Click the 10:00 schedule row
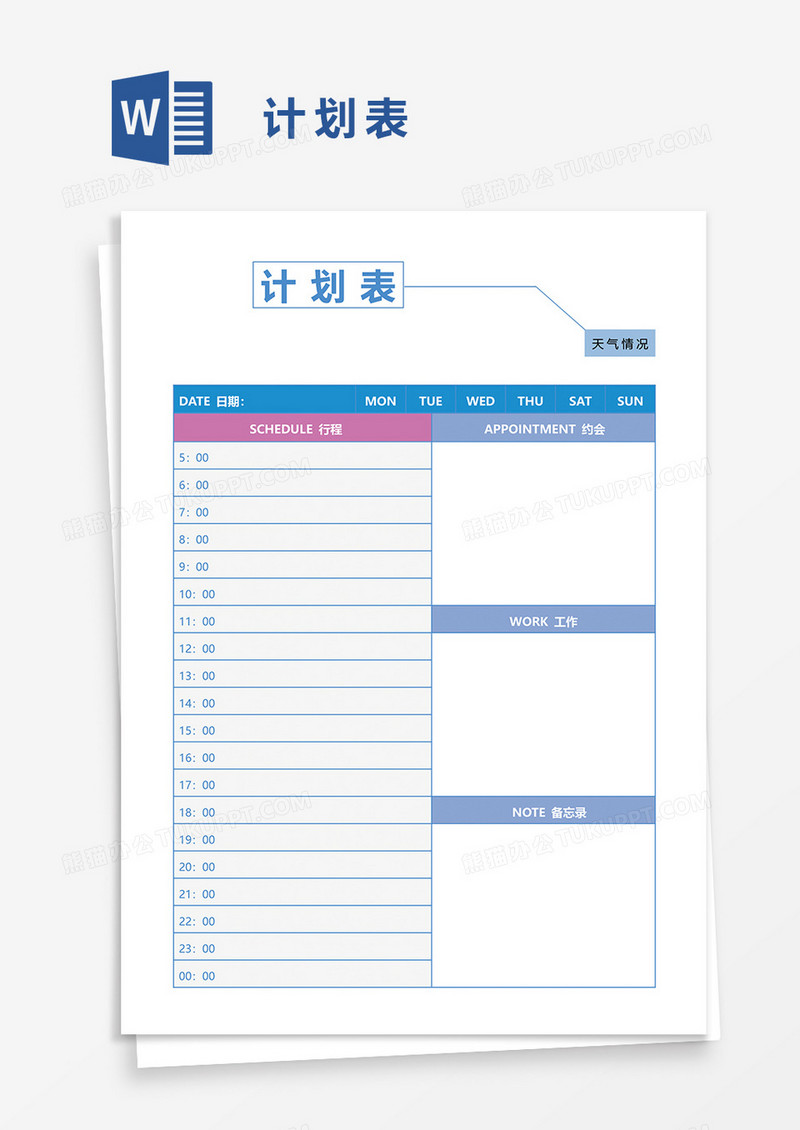Viewport: 800px width, 1130px height. pyautogui.click(x=303, y=592)
